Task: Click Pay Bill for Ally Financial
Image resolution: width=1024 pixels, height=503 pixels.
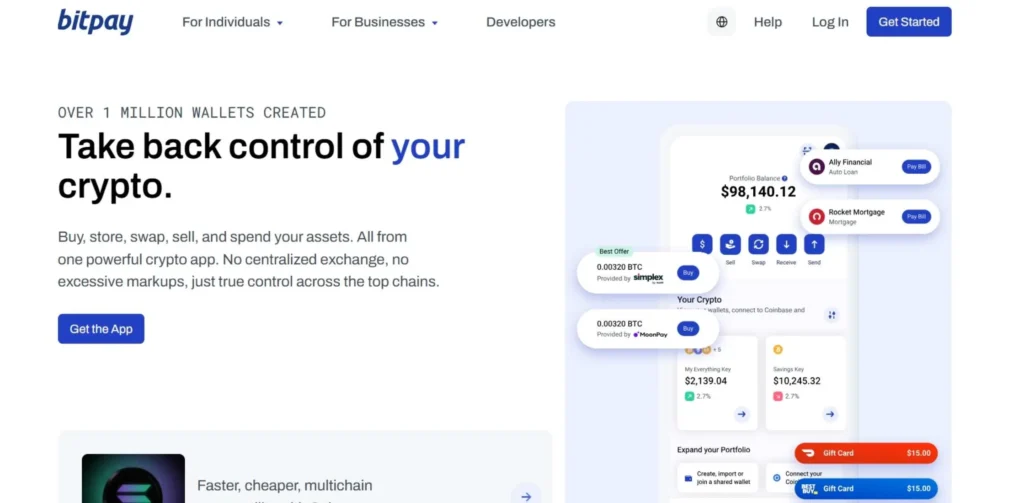Action: [915, 167]
